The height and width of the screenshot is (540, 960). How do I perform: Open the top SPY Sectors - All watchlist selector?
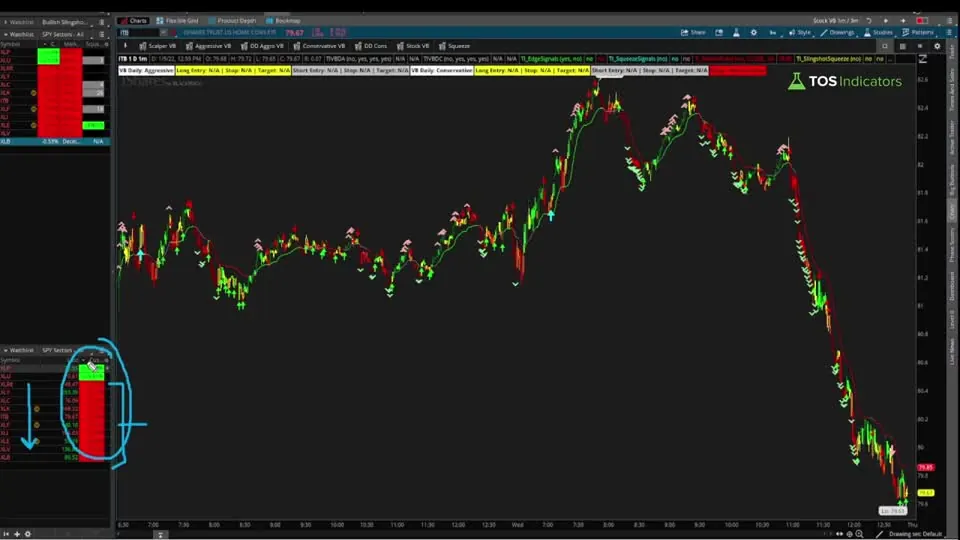tap(62, 34)
